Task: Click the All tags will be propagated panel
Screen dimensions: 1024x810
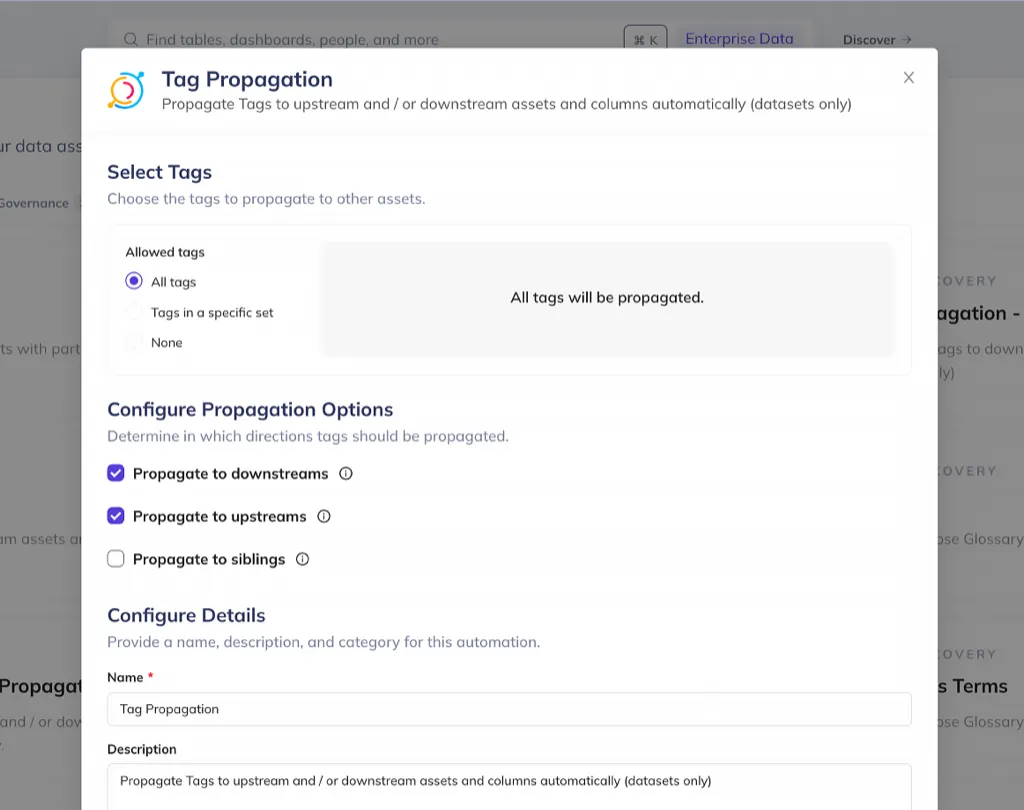Action: coord(607,298)
